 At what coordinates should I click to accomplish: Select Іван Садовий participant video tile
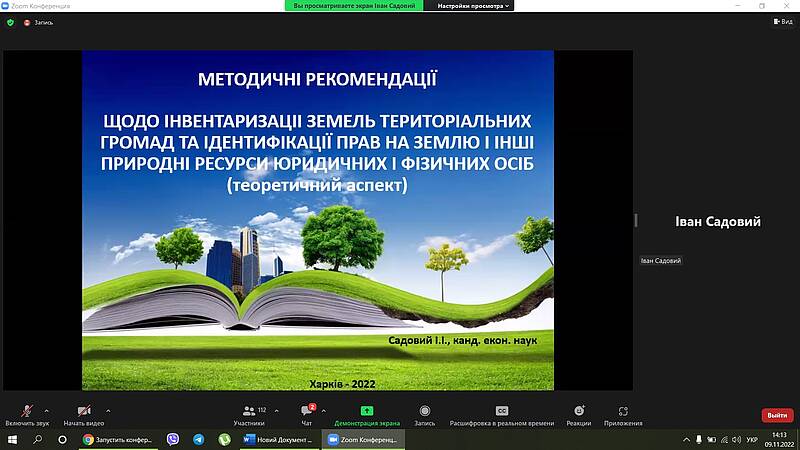click(x=717, y=221)
